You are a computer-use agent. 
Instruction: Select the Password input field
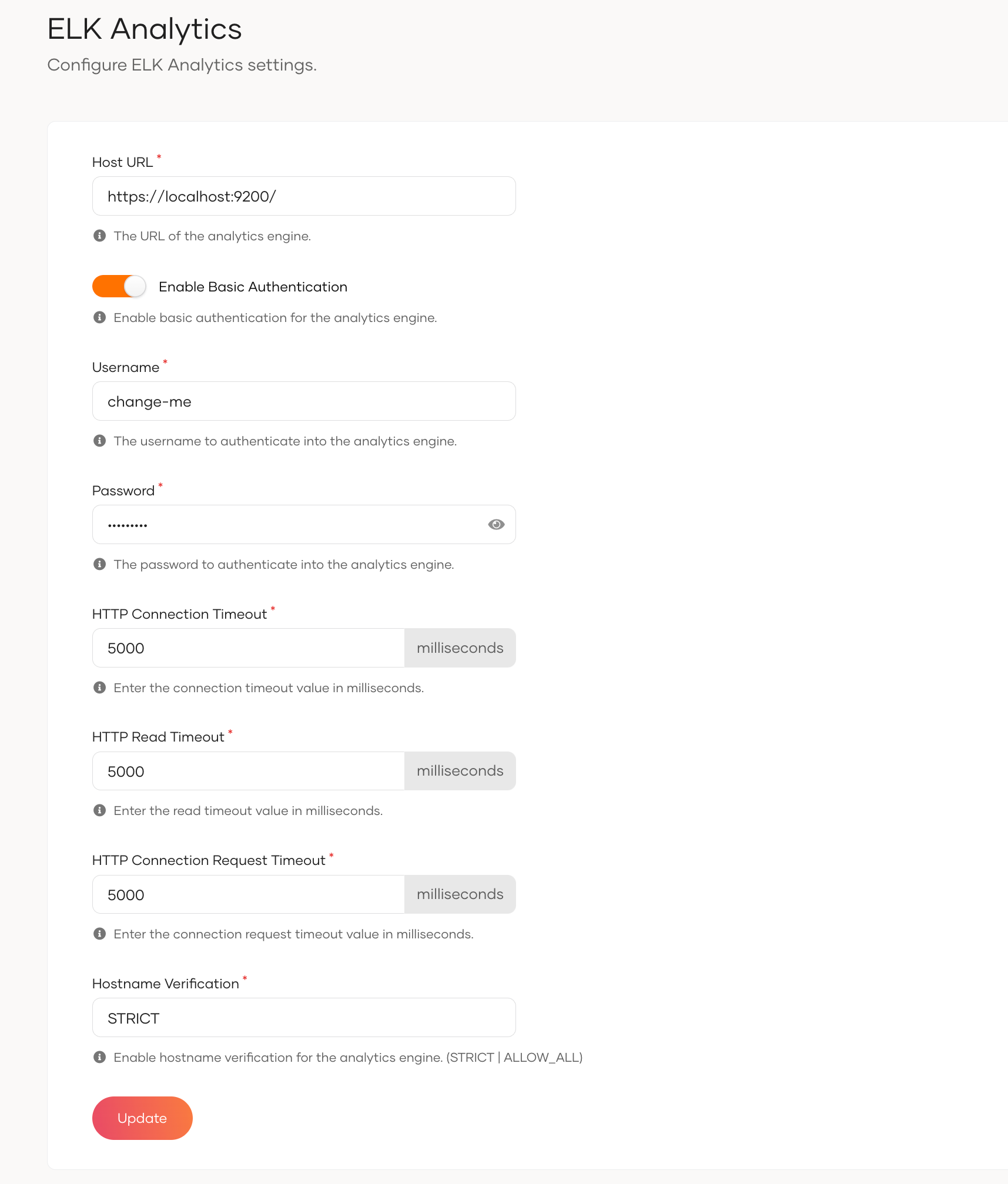coord(288,525)
